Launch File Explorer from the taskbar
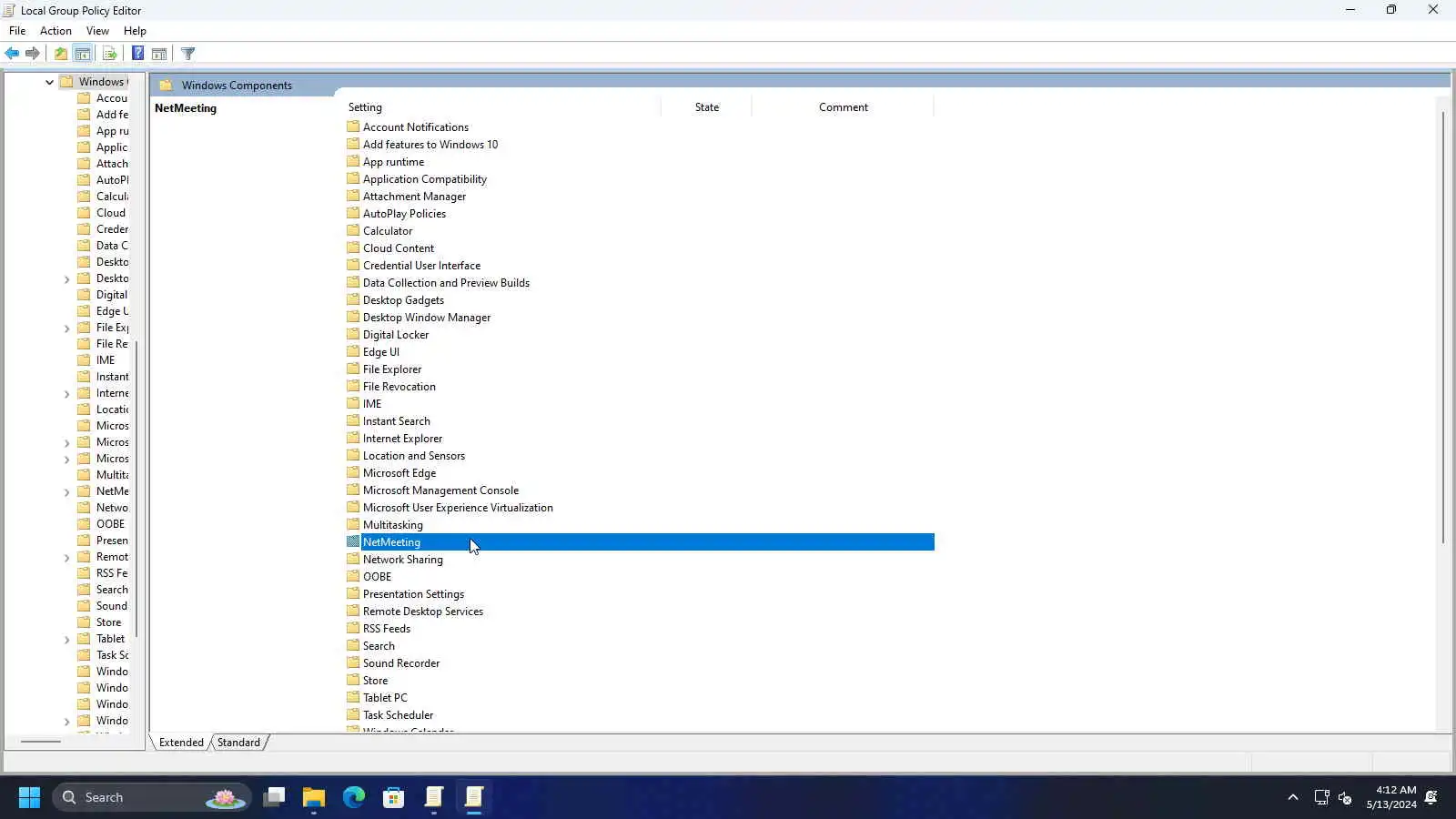The width and height of the screenshot is (1456, 819). 314,797
